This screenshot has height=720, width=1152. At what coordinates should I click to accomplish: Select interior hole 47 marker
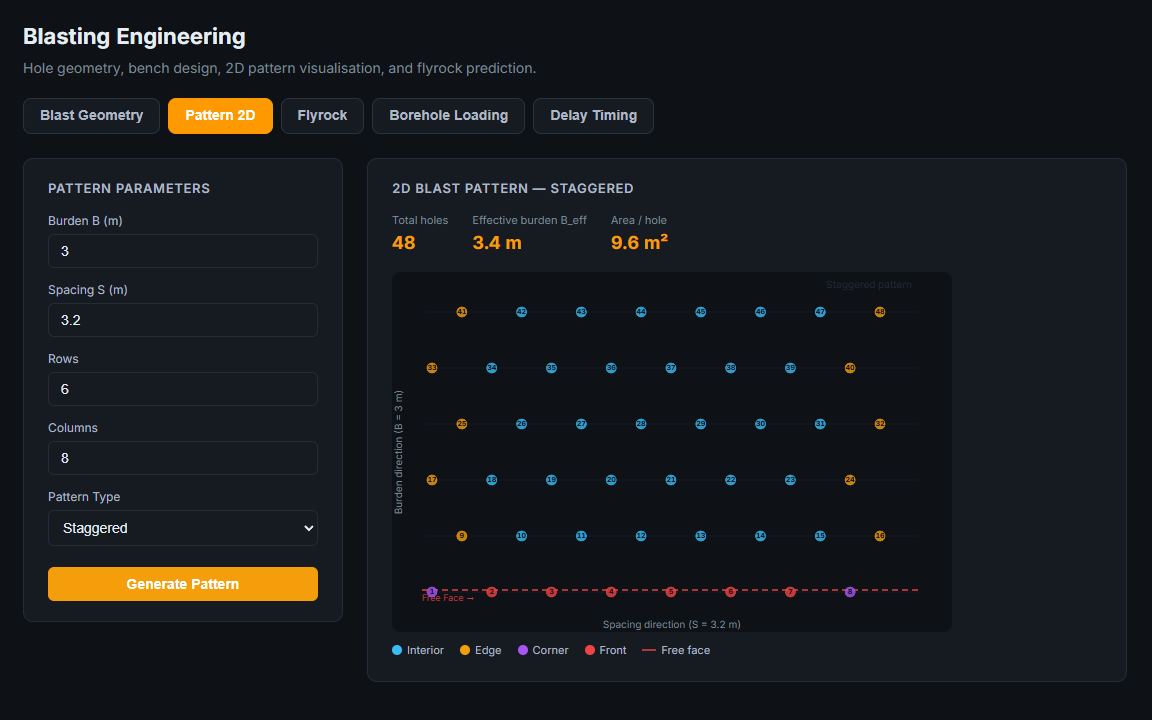point(820,312)
